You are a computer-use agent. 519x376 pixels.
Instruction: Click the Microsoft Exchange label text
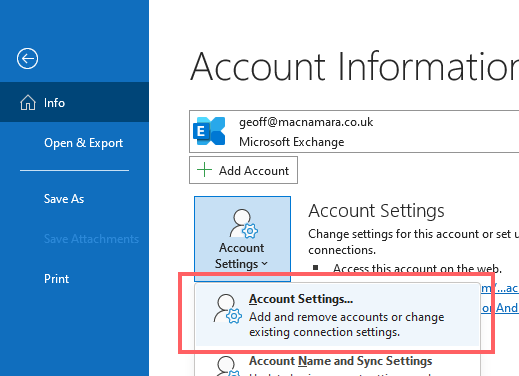click(x=292, y=142)
